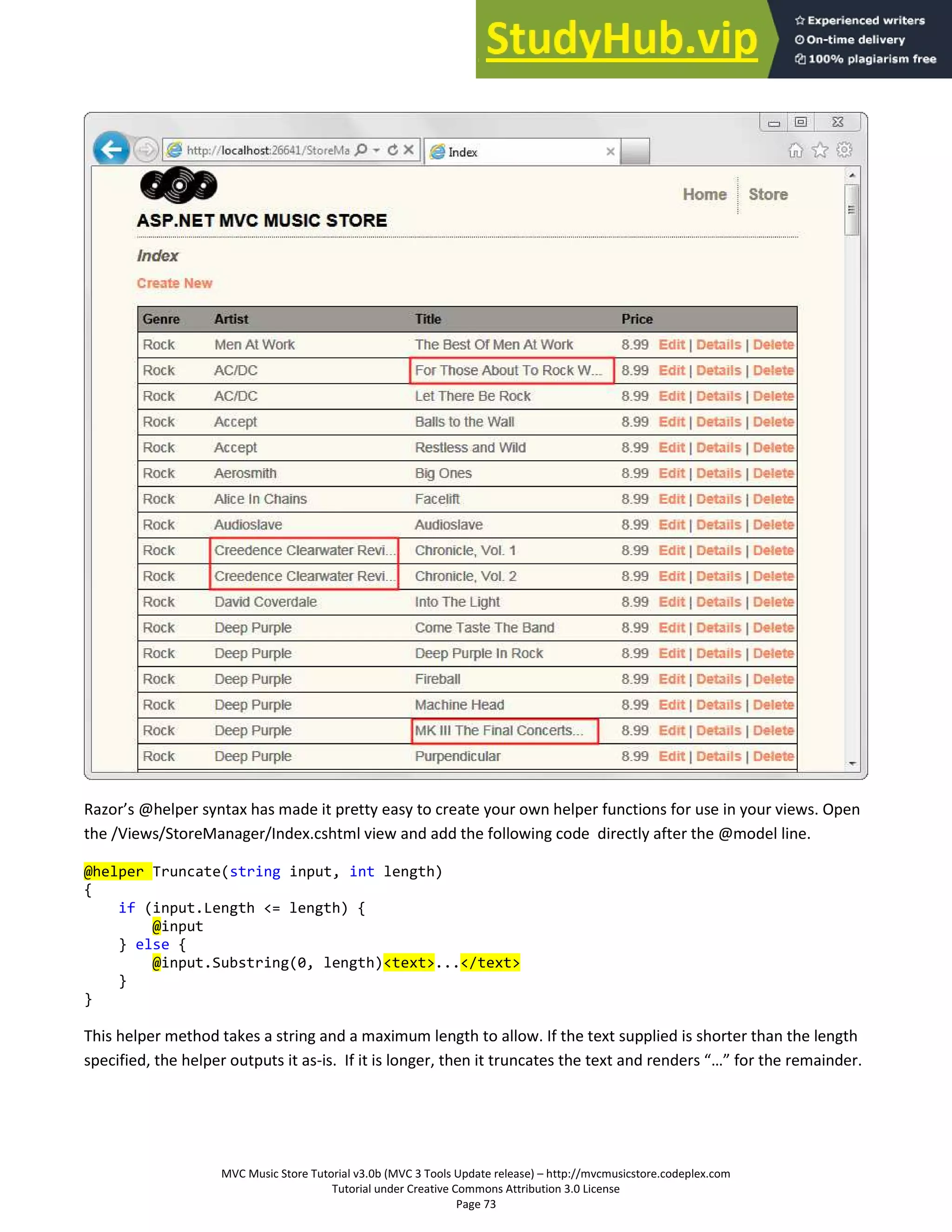
Task: Open the Store navigation link
Action: pyautogui.click(x=768, y=194)
